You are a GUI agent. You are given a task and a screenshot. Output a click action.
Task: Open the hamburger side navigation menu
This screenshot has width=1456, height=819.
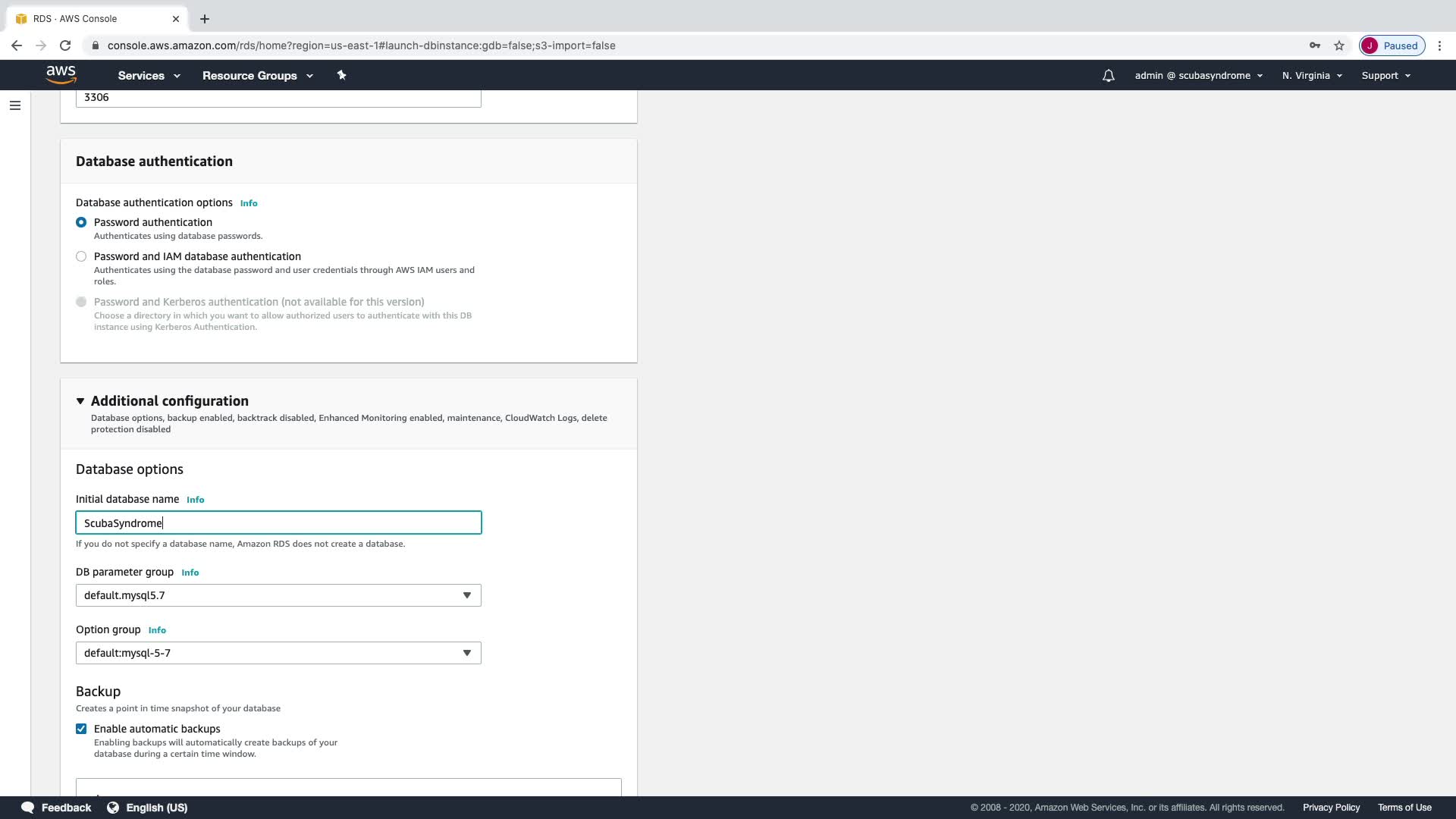(15, 105)
